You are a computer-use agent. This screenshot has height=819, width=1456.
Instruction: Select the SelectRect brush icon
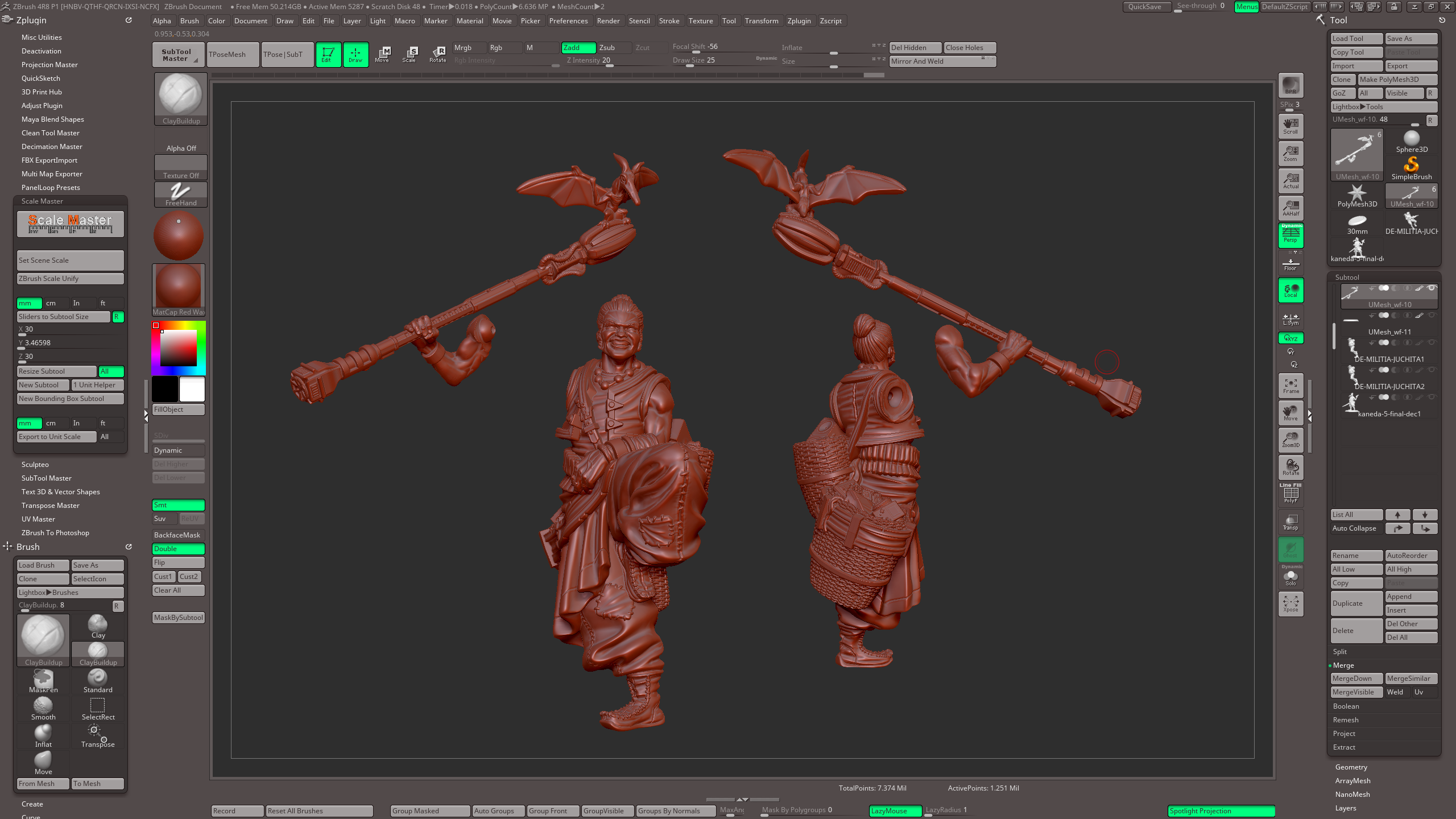(x=98, y=708)
